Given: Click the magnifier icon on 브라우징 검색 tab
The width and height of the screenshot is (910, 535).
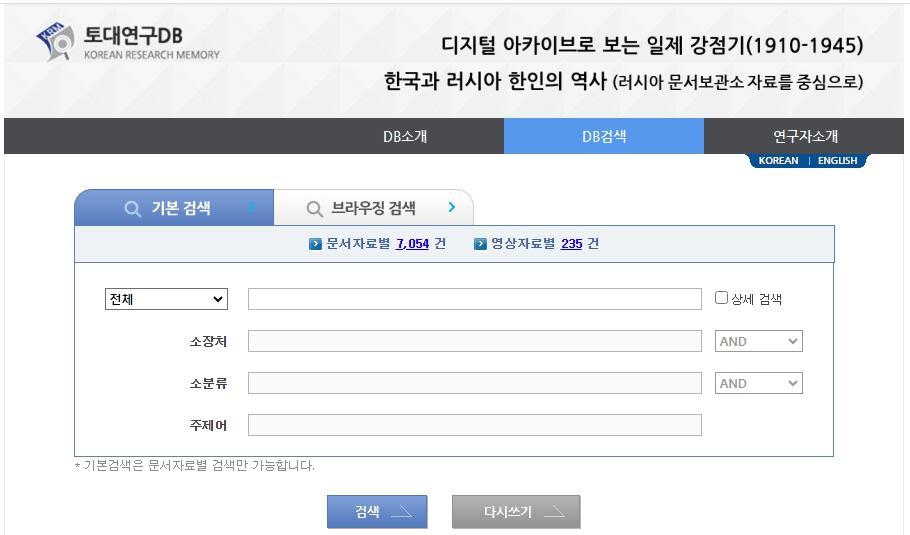Looking at the screenshot, I should pyautogui.click(x=314, y=209).
